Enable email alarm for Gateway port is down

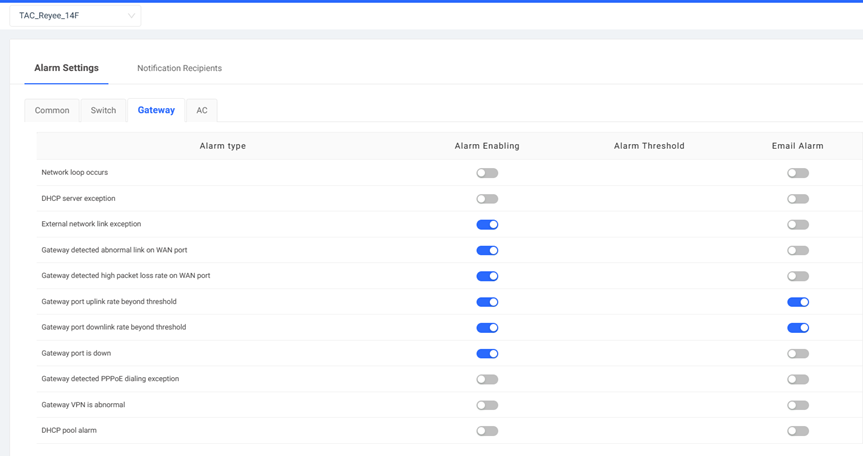[798, 354]
